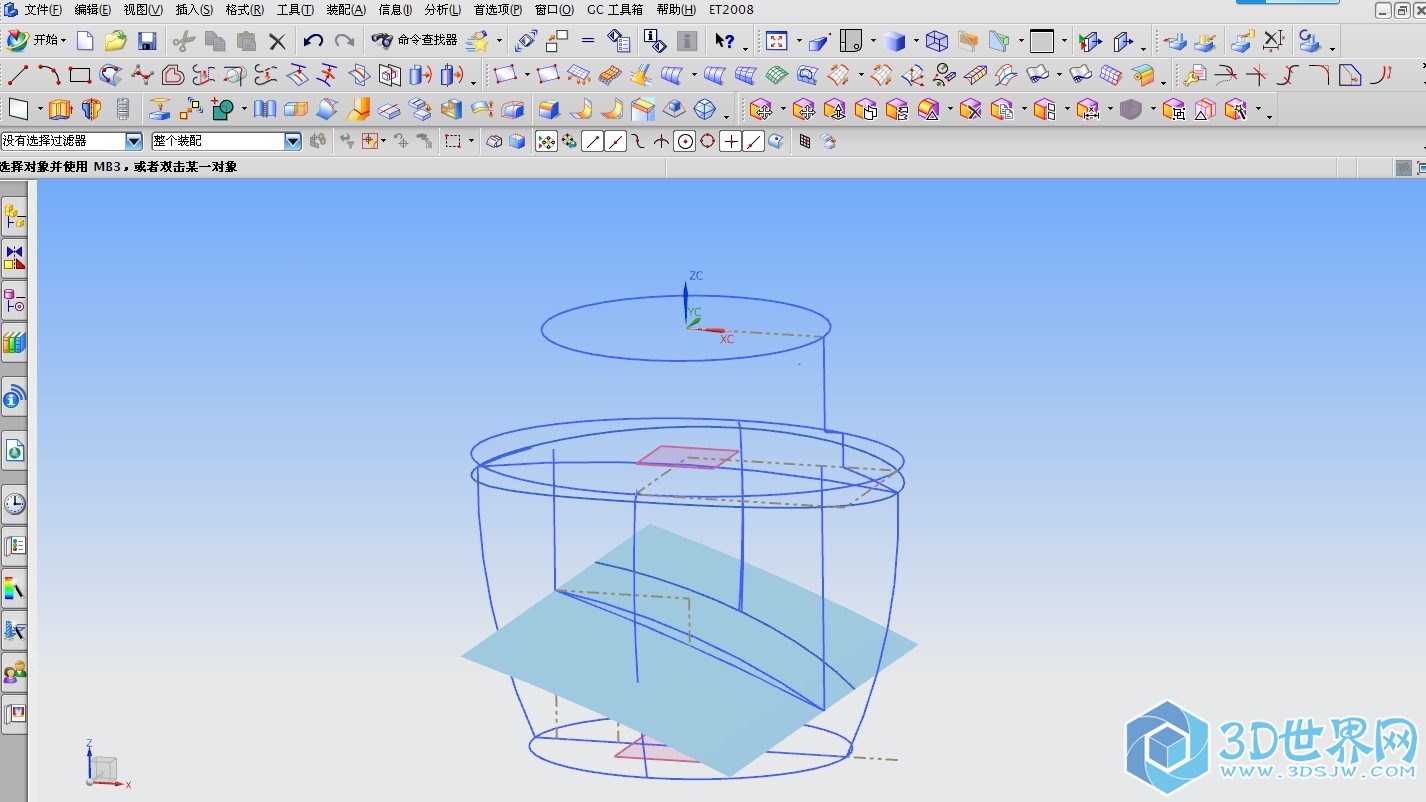Viewport: 1426px width, 802px height.
Task: Select the Rectangle curve tool
Action: [80, 75]
